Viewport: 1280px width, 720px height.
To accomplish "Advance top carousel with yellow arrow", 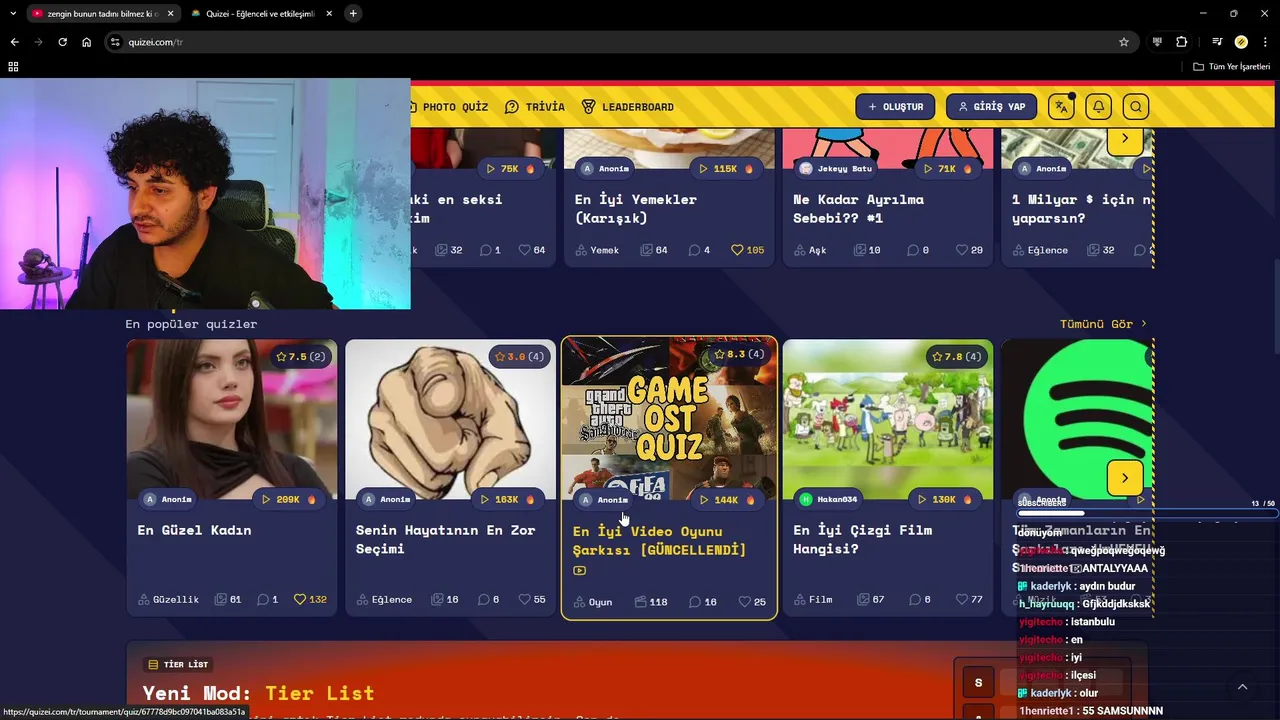I will click(1125, 139).
